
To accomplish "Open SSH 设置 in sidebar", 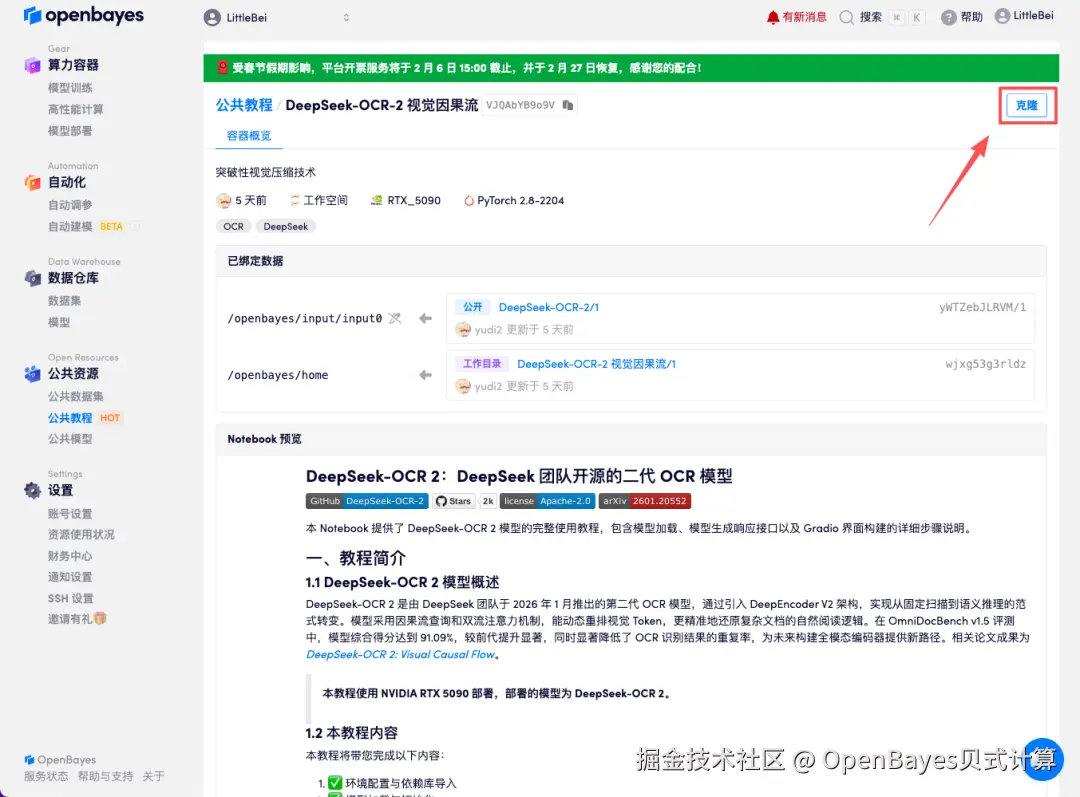I will point(70,598).
